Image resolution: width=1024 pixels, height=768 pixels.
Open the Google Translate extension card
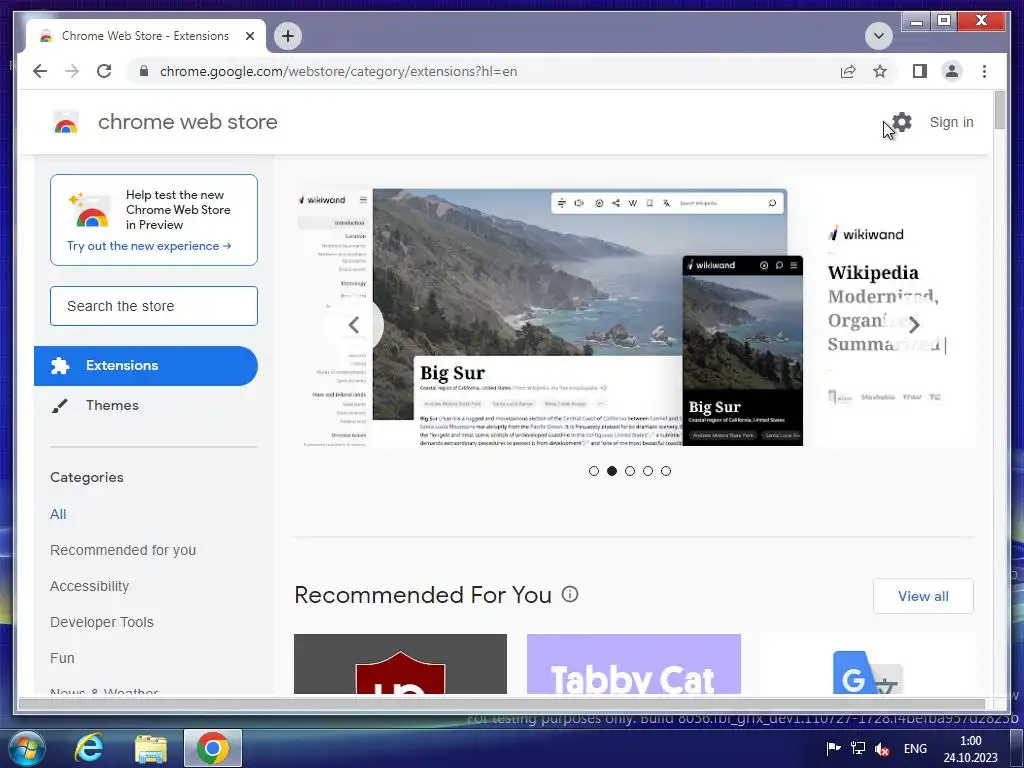867,664
